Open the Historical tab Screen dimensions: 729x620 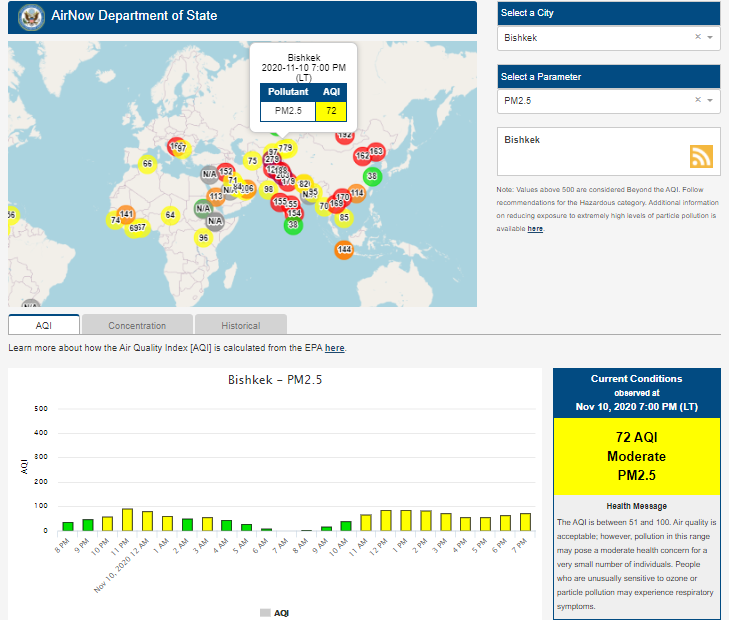point(240,325)
